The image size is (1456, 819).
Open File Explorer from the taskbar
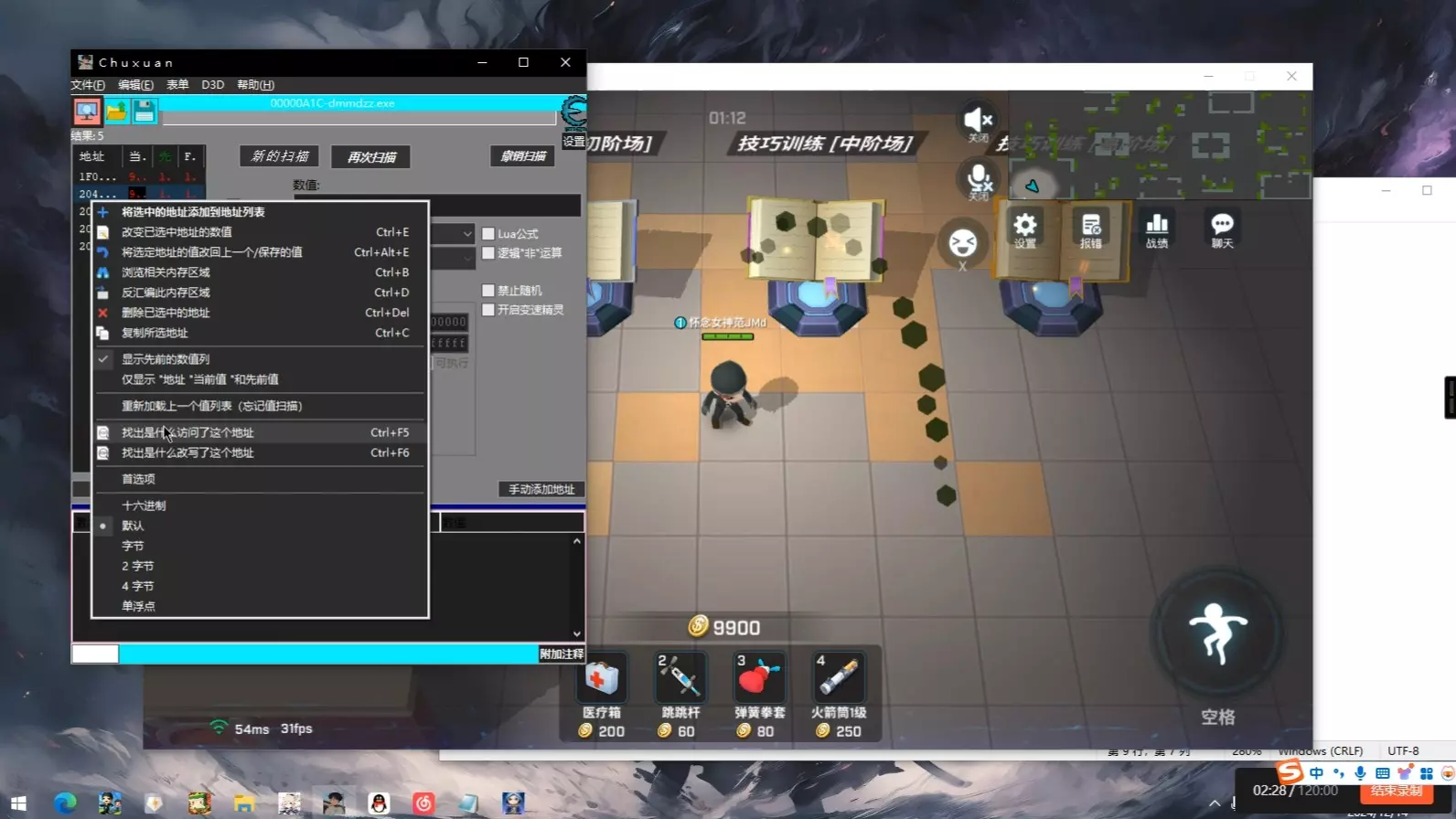click(243, 803)
